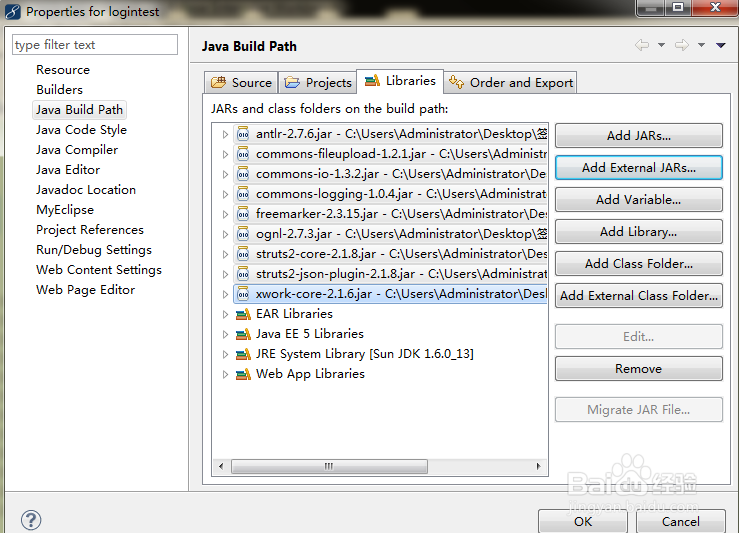Expand the xwork-core-2.1.6.jar entry
Screen dimensions: 739x533
[x=225, y=295]
